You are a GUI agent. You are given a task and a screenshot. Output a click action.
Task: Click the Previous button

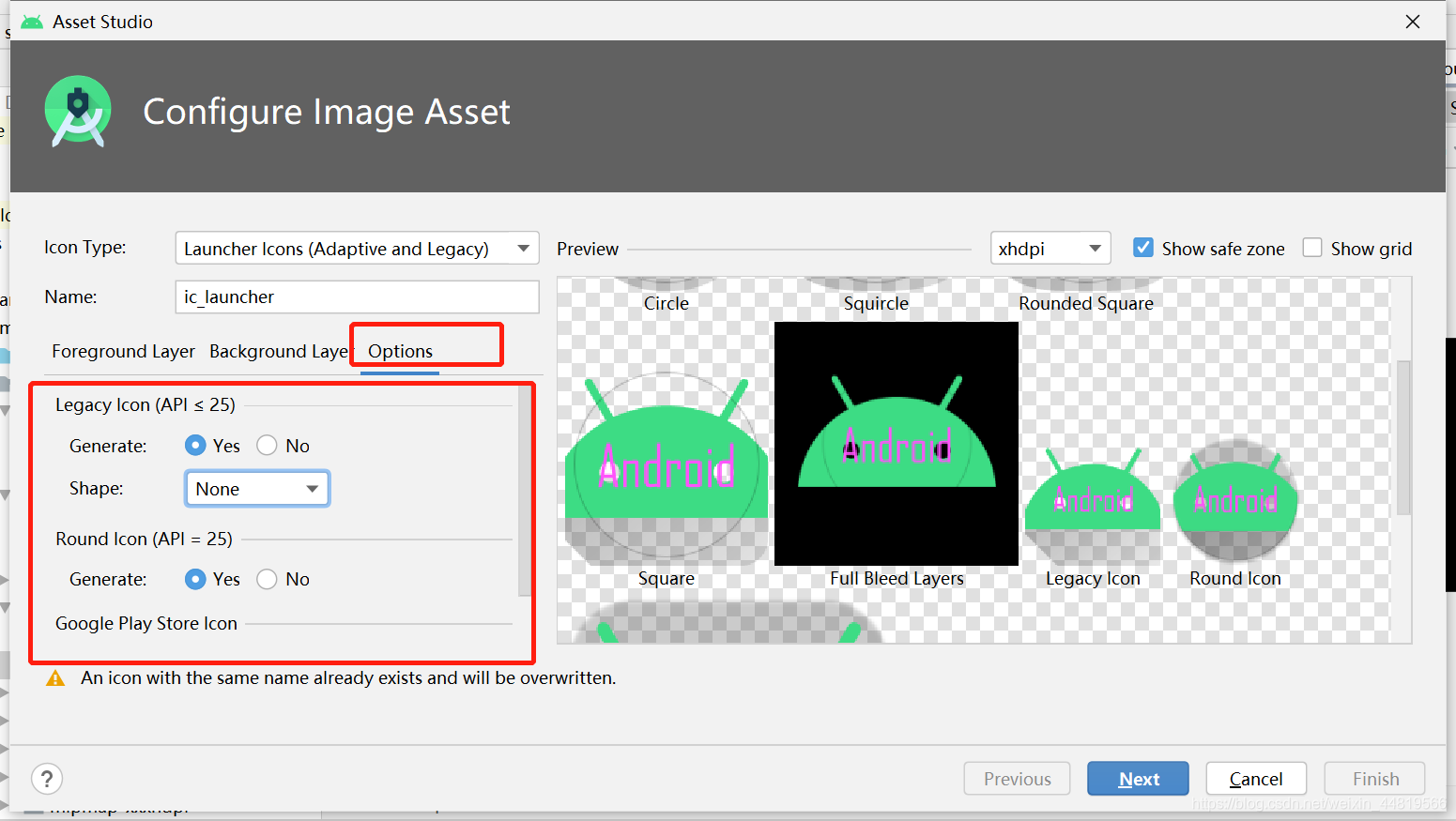1017,779
